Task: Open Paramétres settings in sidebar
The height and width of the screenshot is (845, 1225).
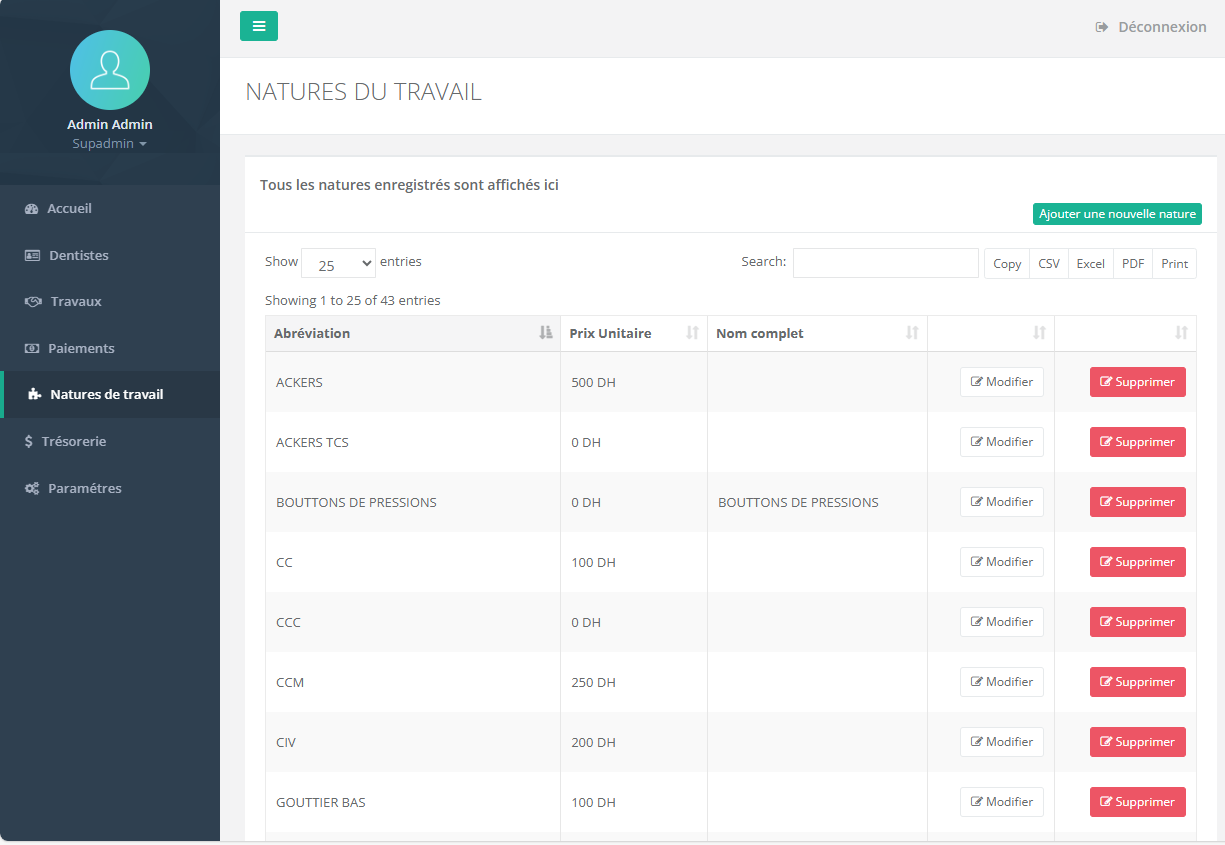Action: pyautogui.click(x=84, y=488)
